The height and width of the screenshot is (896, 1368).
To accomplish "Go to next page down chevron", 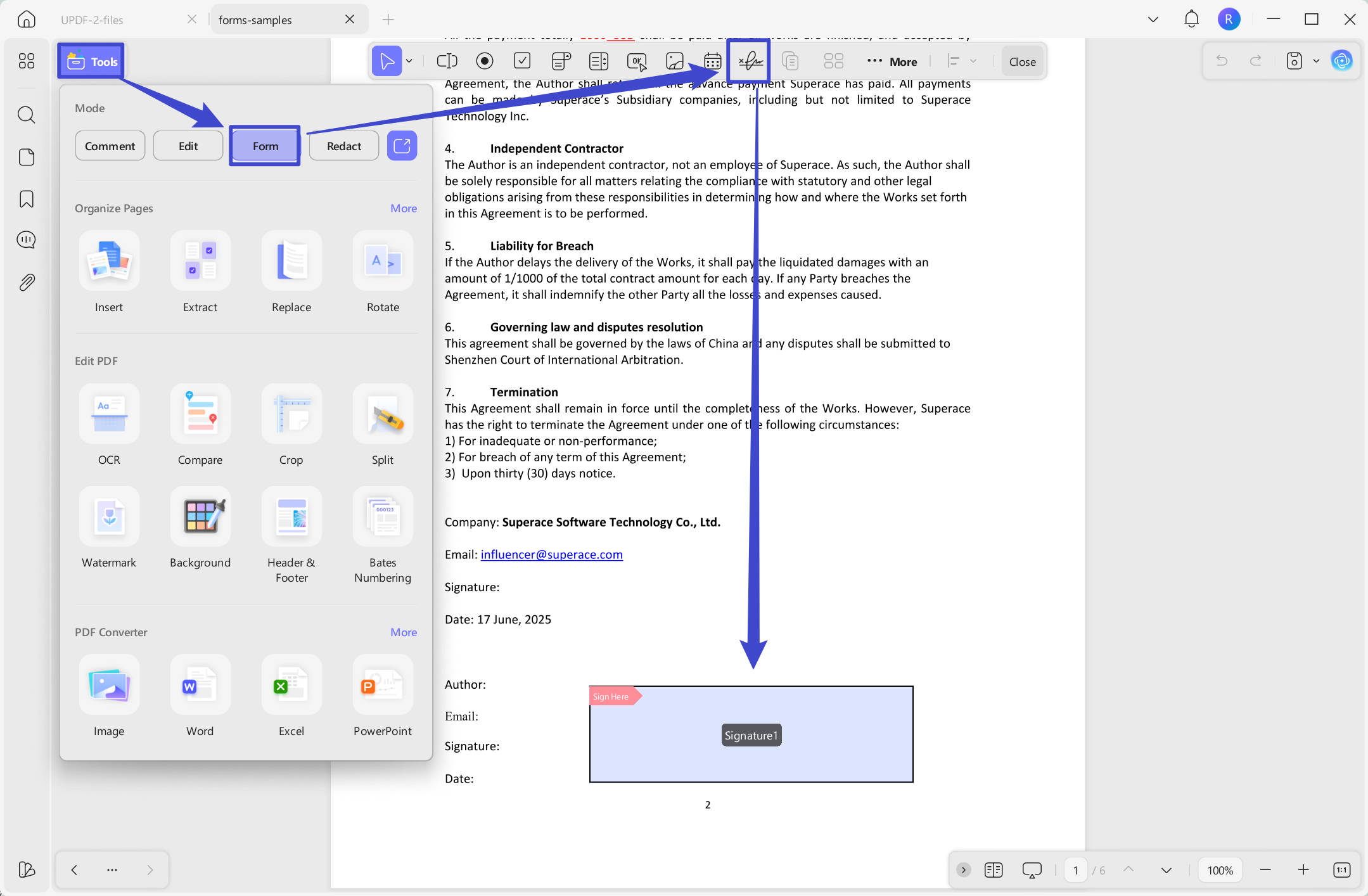I will click(x=1166, y=870).
